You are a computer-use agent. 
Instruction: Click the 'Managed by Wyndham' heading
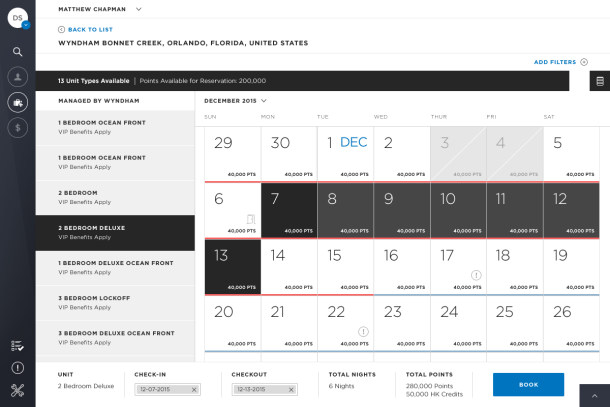[99, 101]
